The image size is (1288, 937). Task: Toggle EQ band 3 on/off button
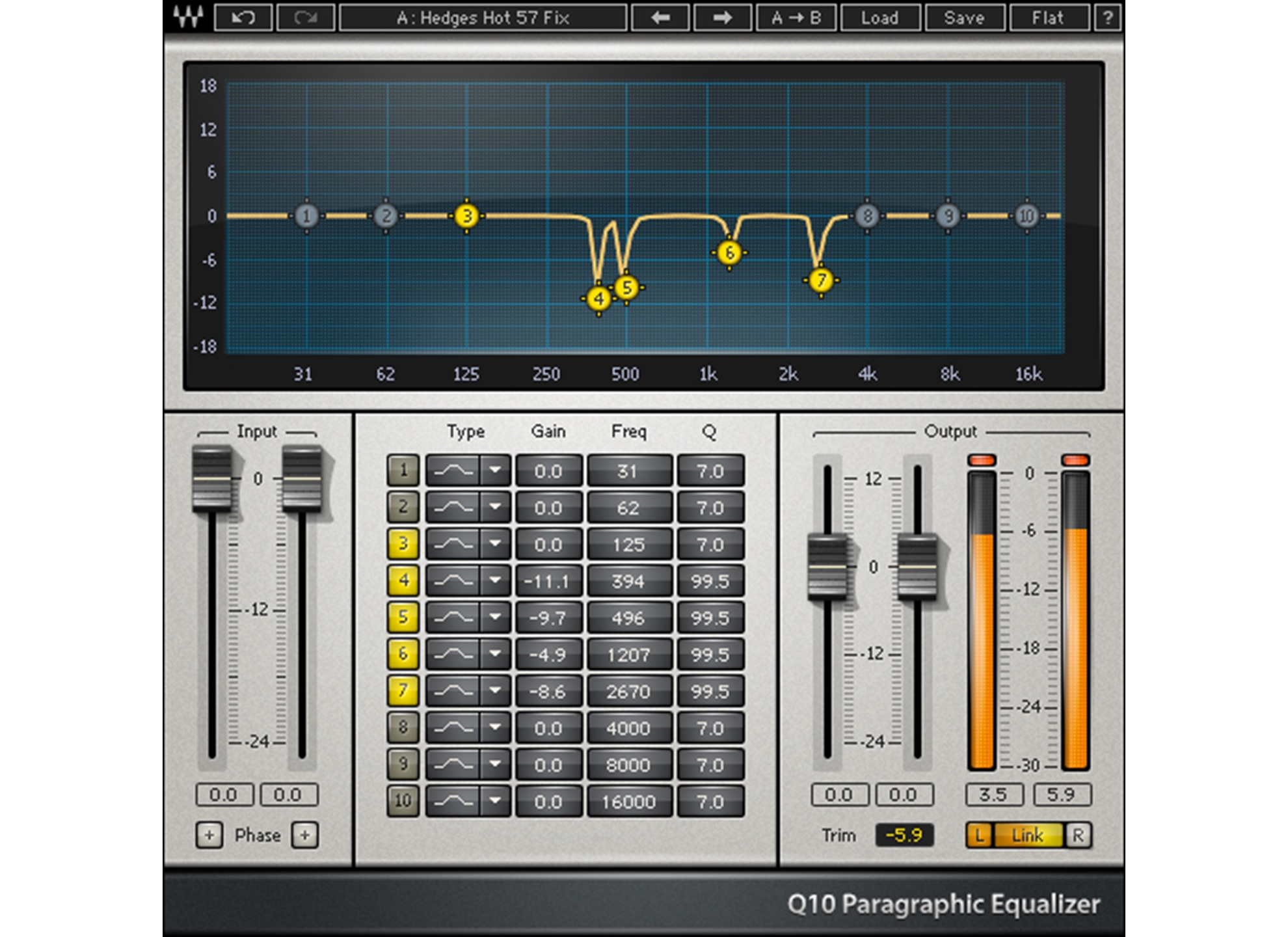[x=403, y=544]
